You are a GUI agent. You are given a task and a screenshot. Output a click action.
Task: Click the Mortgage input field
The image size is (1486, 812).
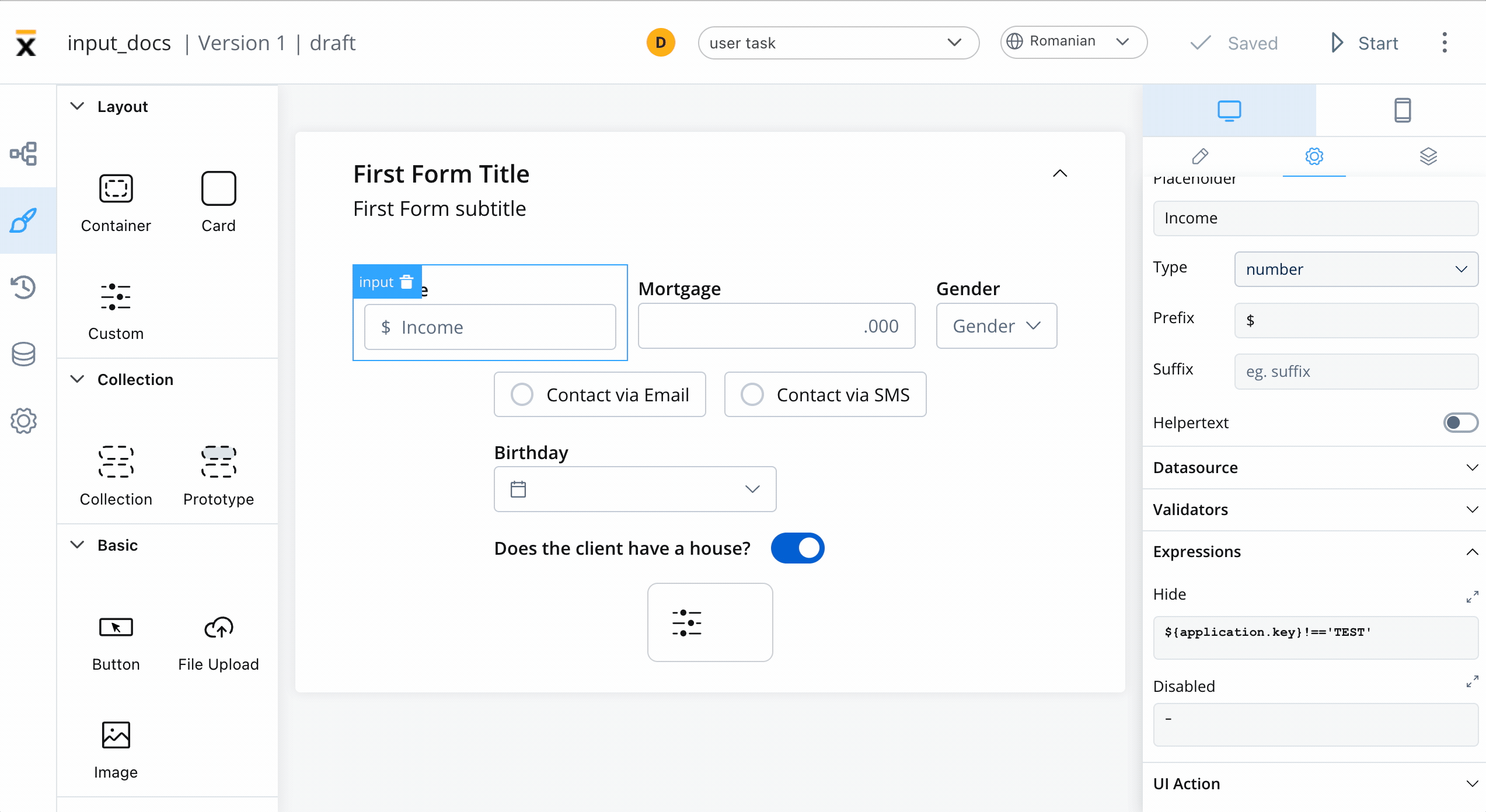click(x=776, y=325)
